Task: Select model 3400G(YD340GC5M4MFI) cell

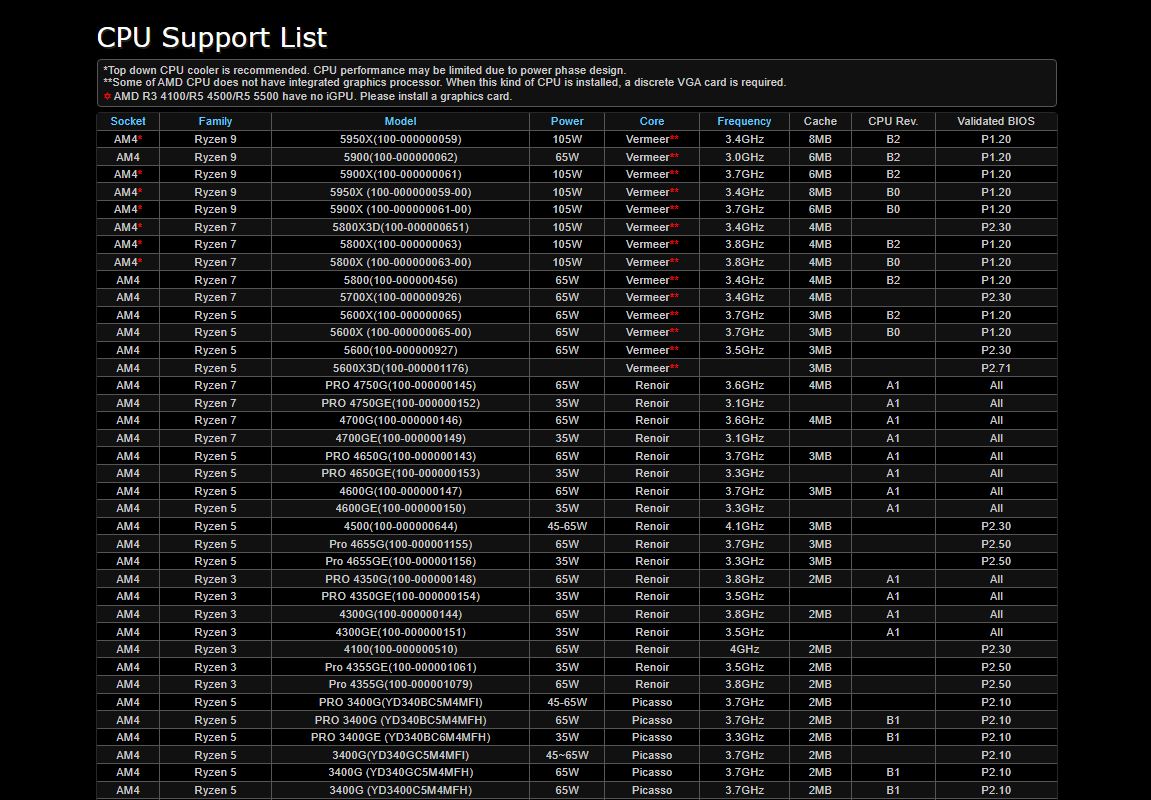Action: click(x=400, y=755)
